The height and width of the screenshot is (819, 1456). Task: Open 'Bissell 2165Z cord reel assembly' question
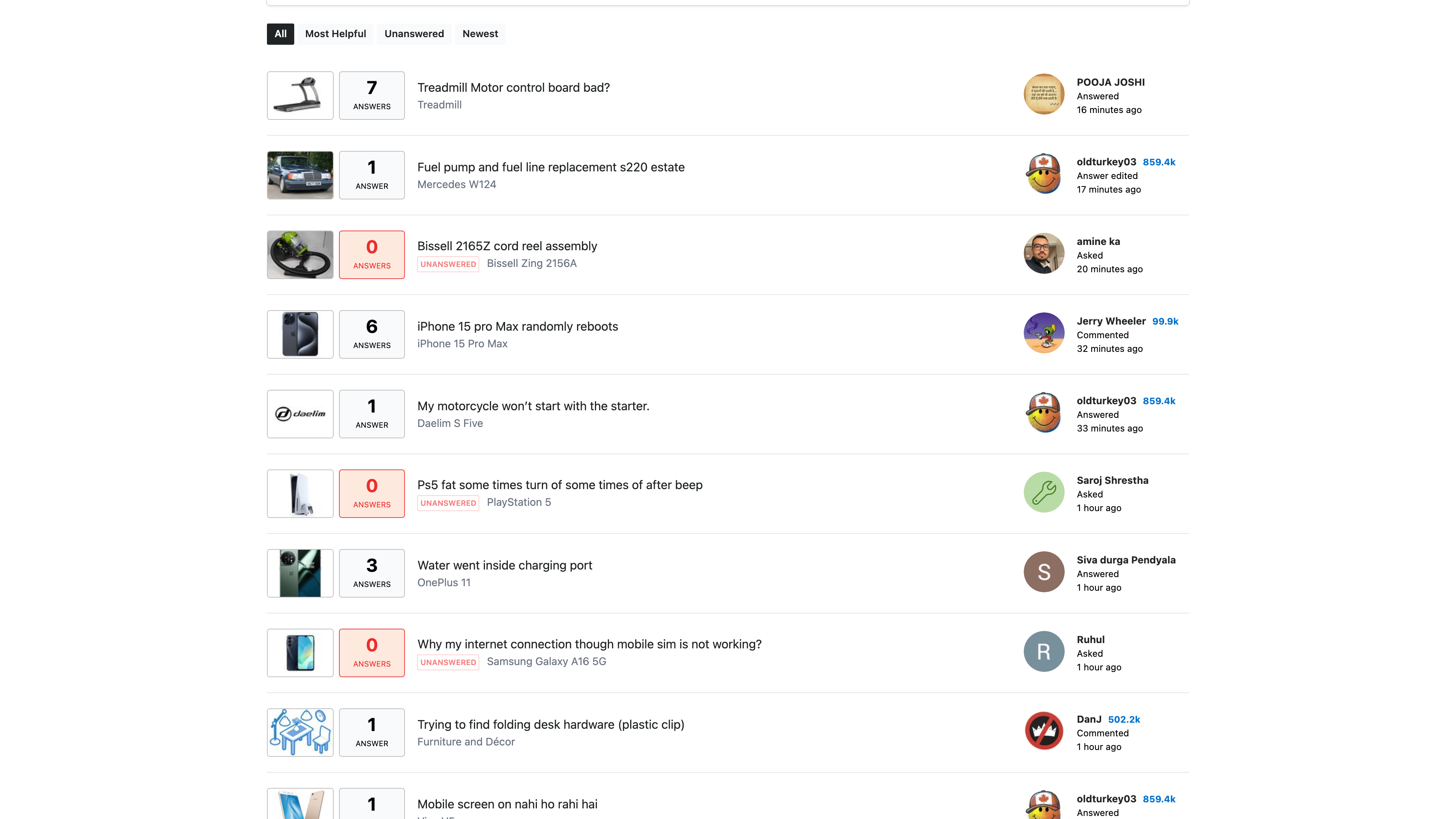[x=507, y=246]
